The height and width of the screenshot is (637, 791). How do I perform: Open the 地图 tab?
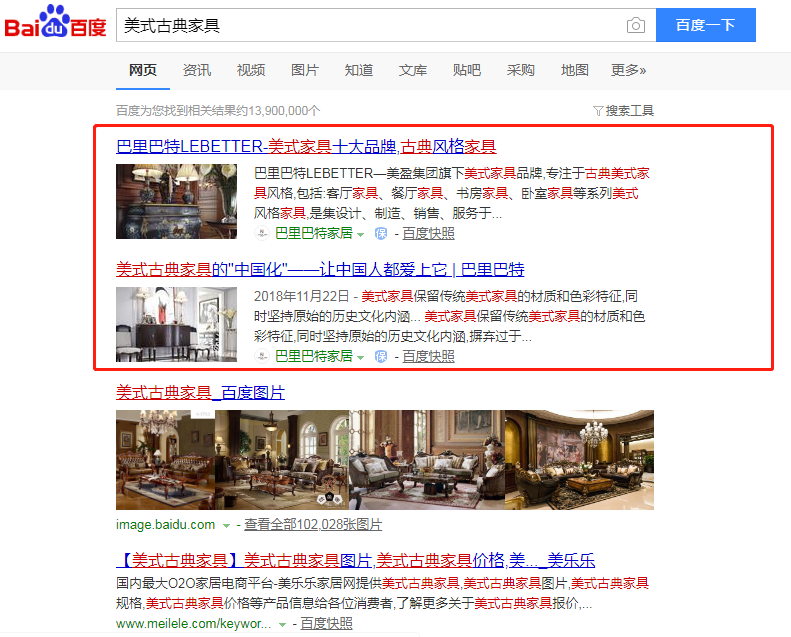click(575, 70)
